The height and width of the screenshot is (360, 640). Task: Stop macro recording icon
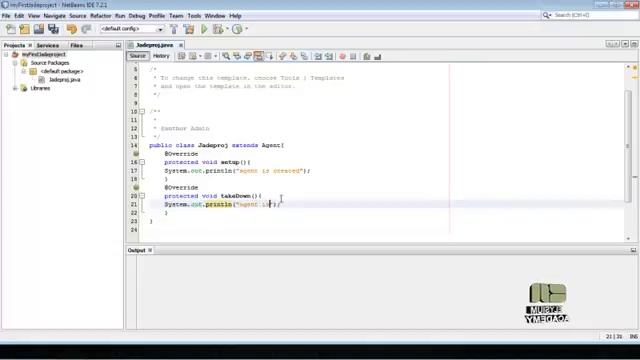click(x=353, y=56)
